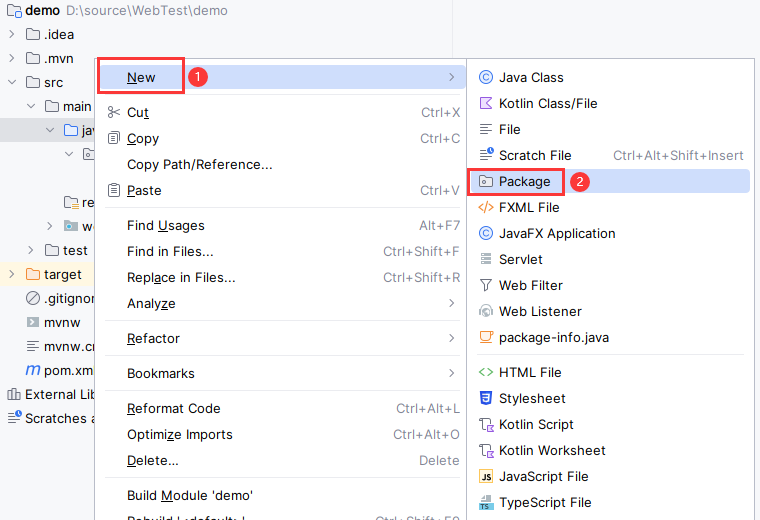
Task: Click the Stylesheet CSS icon
Action: click(486, 398)
